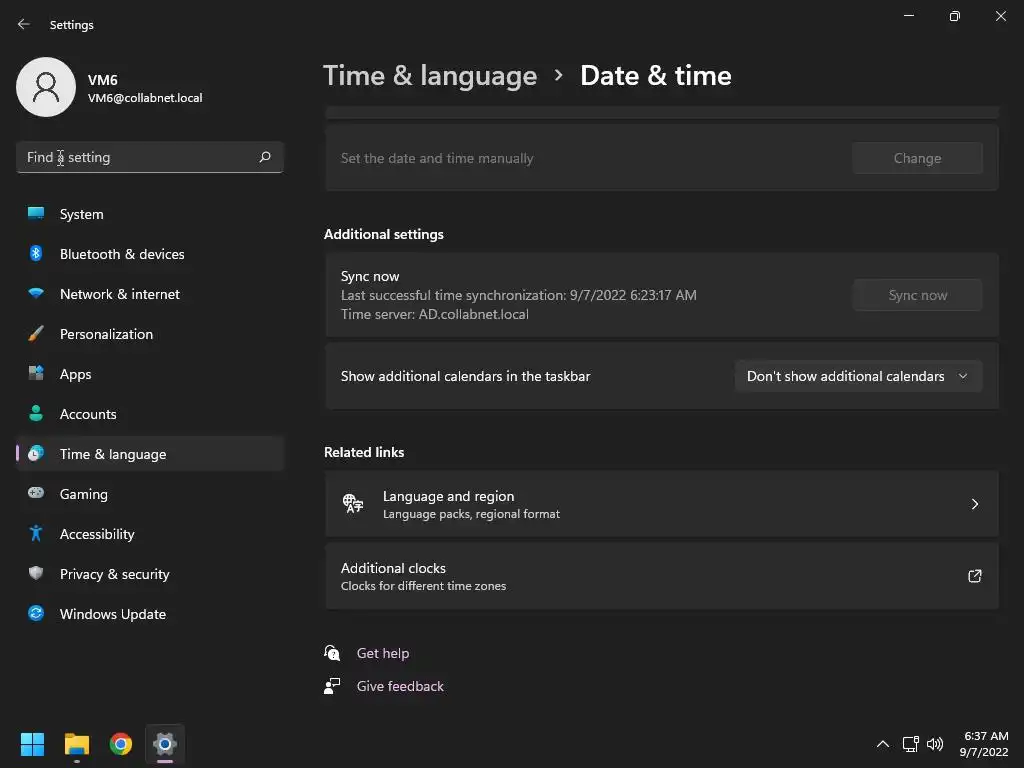The image size is (1024, 768).
Task: Navigate to Time & language breadcrumb
Action: (430, 76)
